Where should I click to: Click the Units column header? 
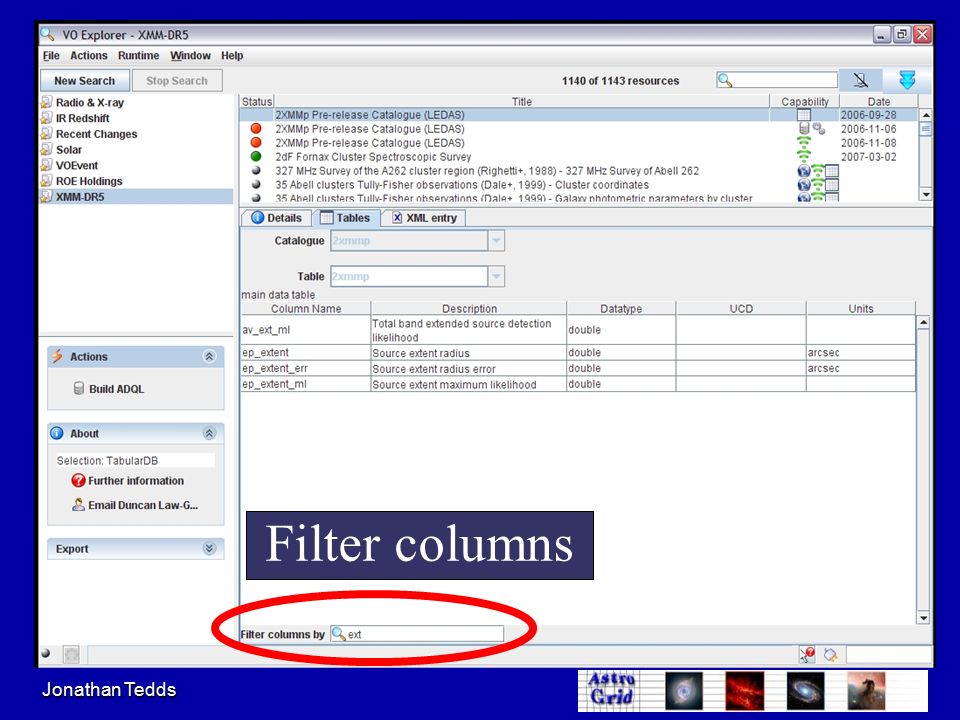coord(861,309)
